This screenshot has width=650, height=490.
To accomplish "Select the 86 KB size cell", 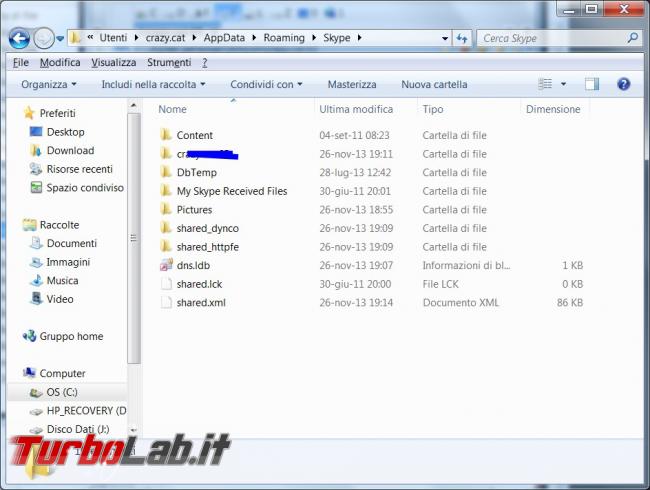I will [570, 303].
